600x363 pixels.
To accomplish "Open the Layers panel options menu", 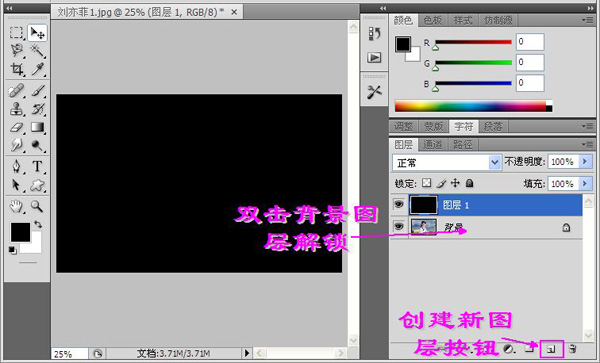I will 587,144.
